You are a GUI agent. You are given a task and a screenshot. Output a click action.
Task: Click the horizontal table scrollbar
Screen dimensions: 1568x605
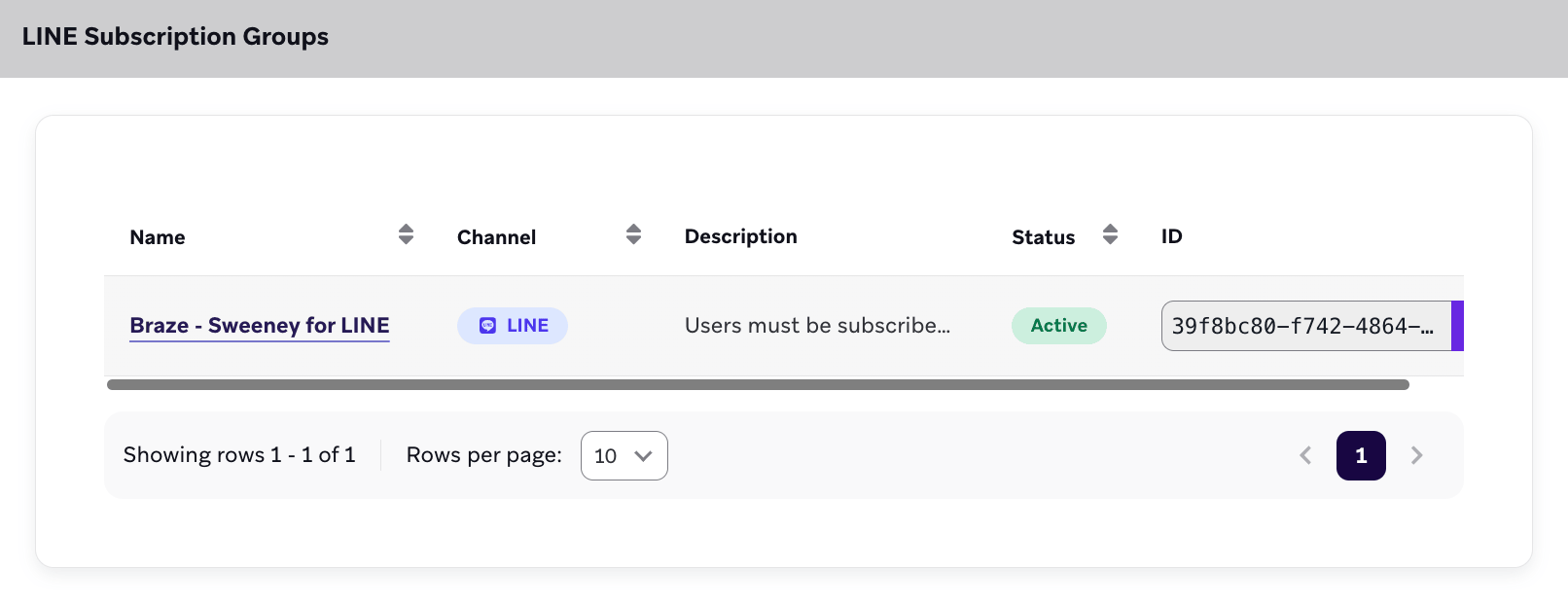pos(758,385)
